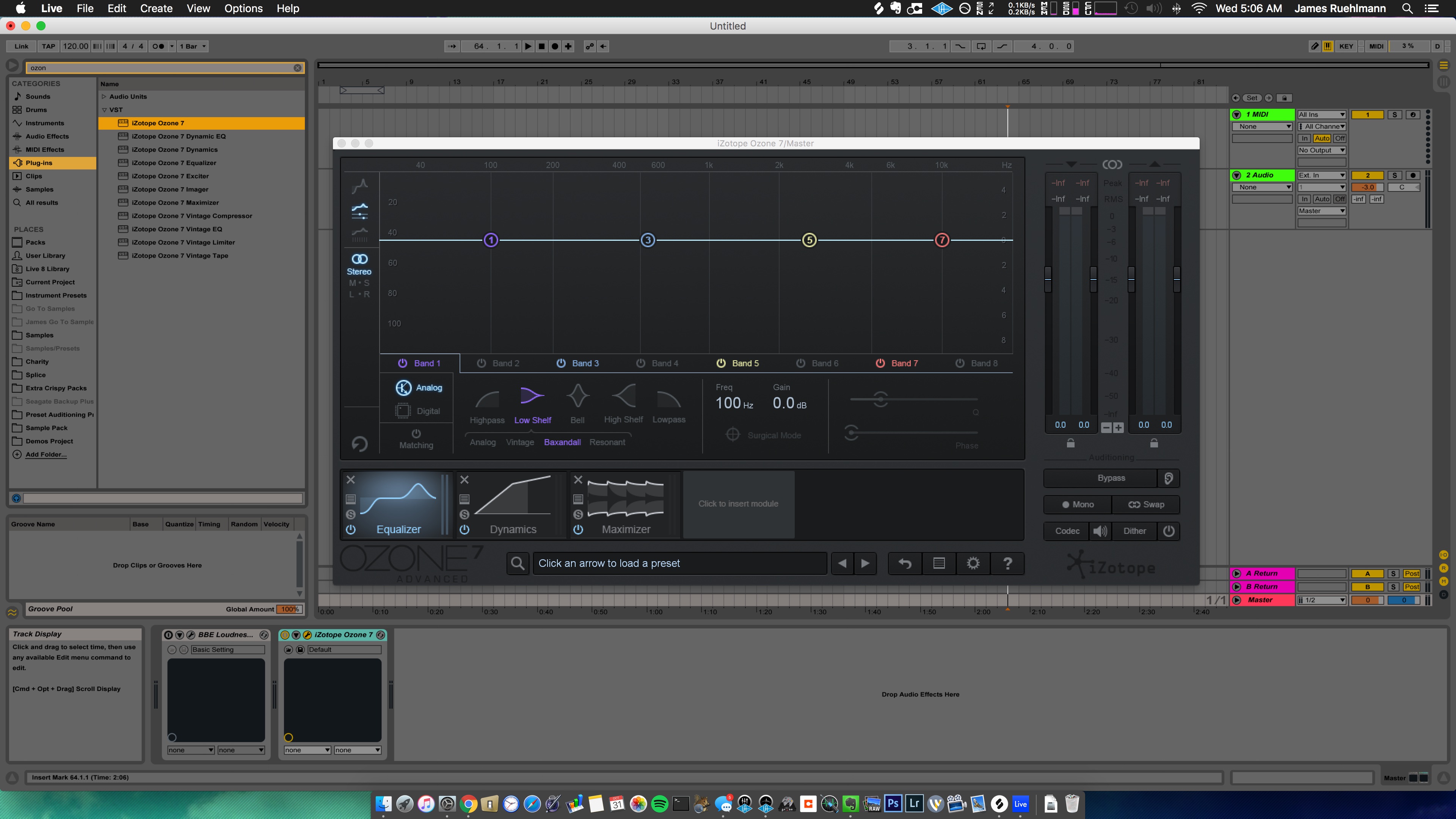Open Ozone preset search magnifier
1456x819 pixels.
(x=517, y=563)
